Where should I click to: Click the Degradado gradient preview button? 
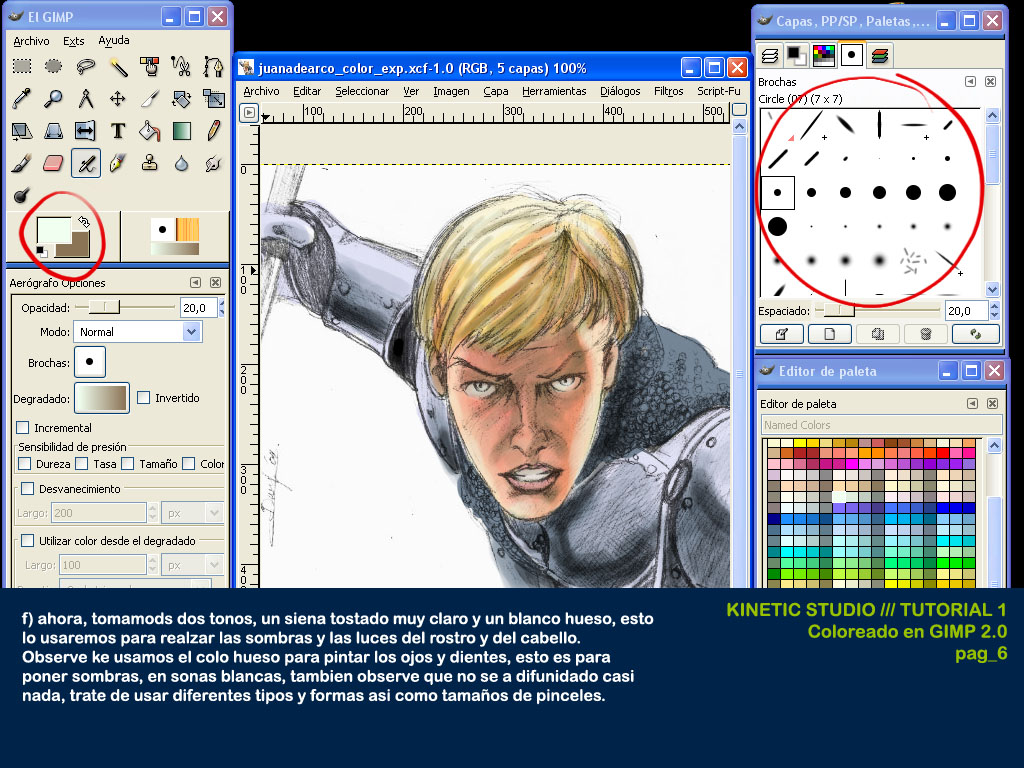[x=102, y=398]
